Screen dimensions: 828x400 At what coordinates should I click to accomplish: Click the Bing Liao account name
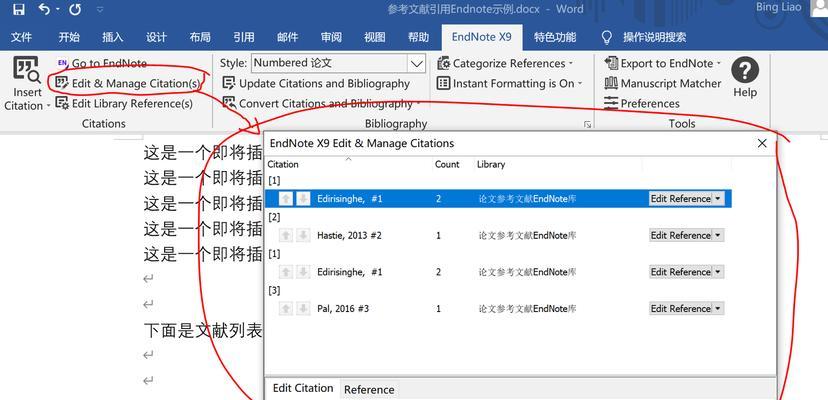tap(779, 7)
